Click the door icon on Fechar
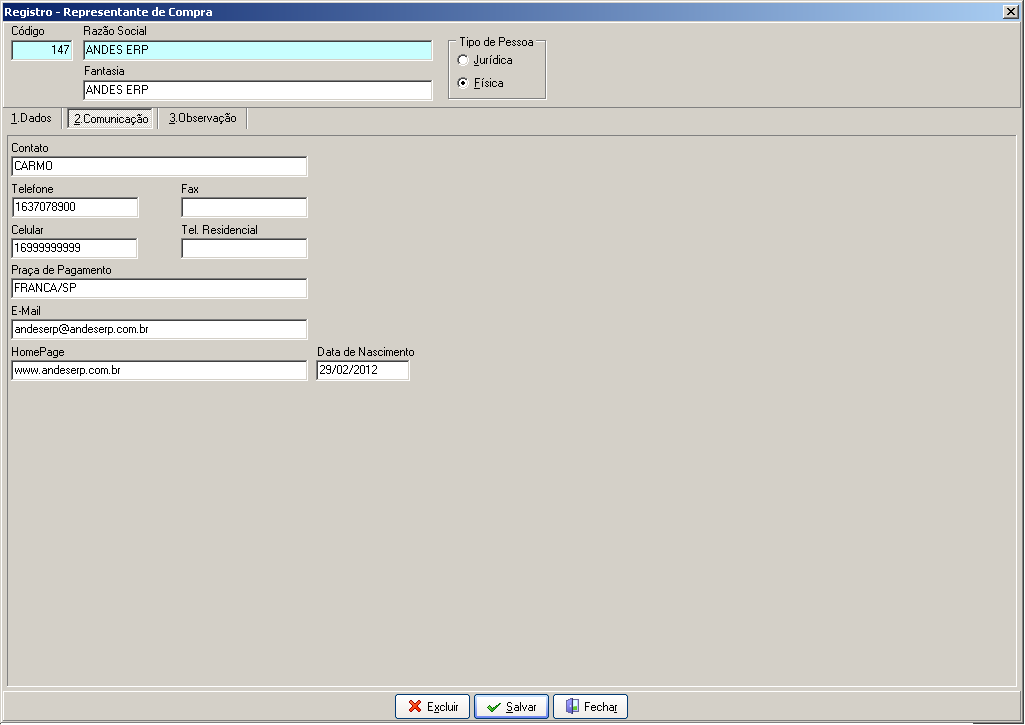Viewport: 1025px width, 725px height. tap(572, 706)
